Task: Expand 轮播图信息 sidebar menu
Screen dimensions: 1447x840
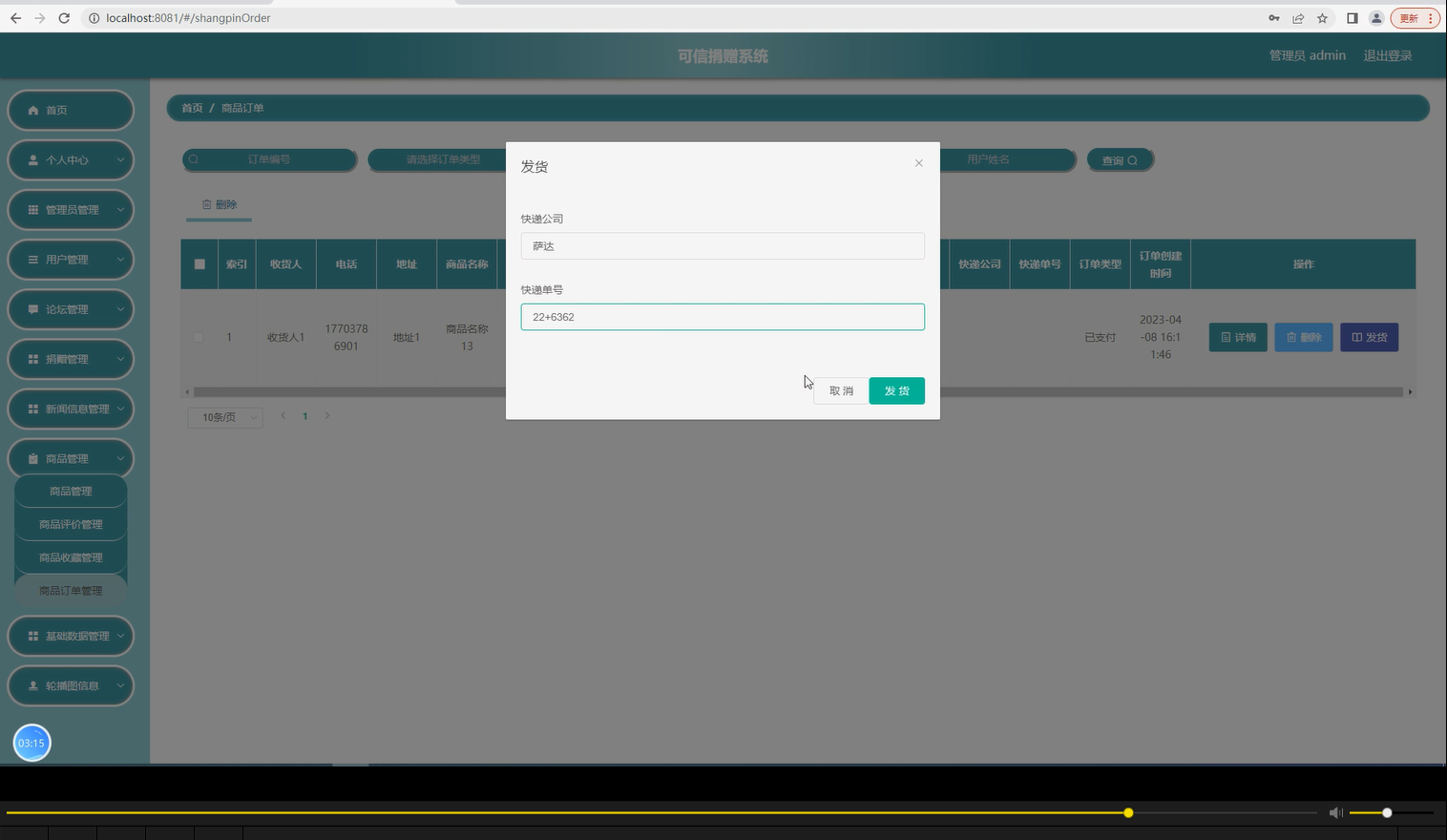Action: pos(71,685)
